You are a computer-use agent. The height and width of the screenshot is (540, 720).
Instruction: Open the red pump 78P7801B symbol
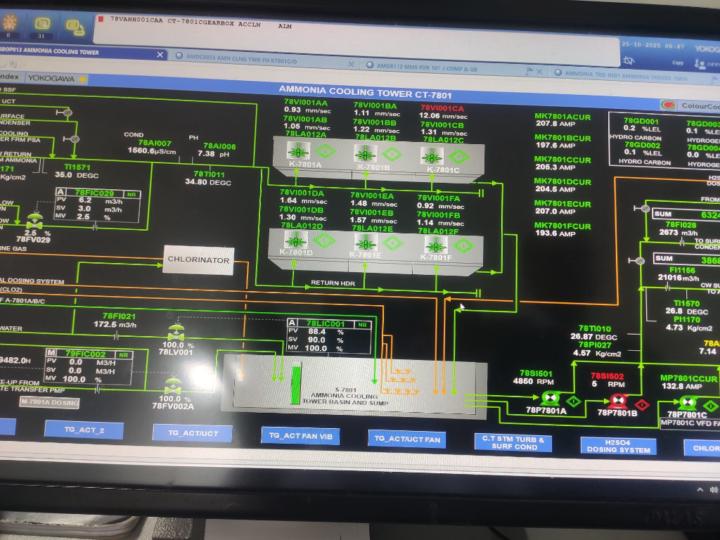[x=618, y=401]
